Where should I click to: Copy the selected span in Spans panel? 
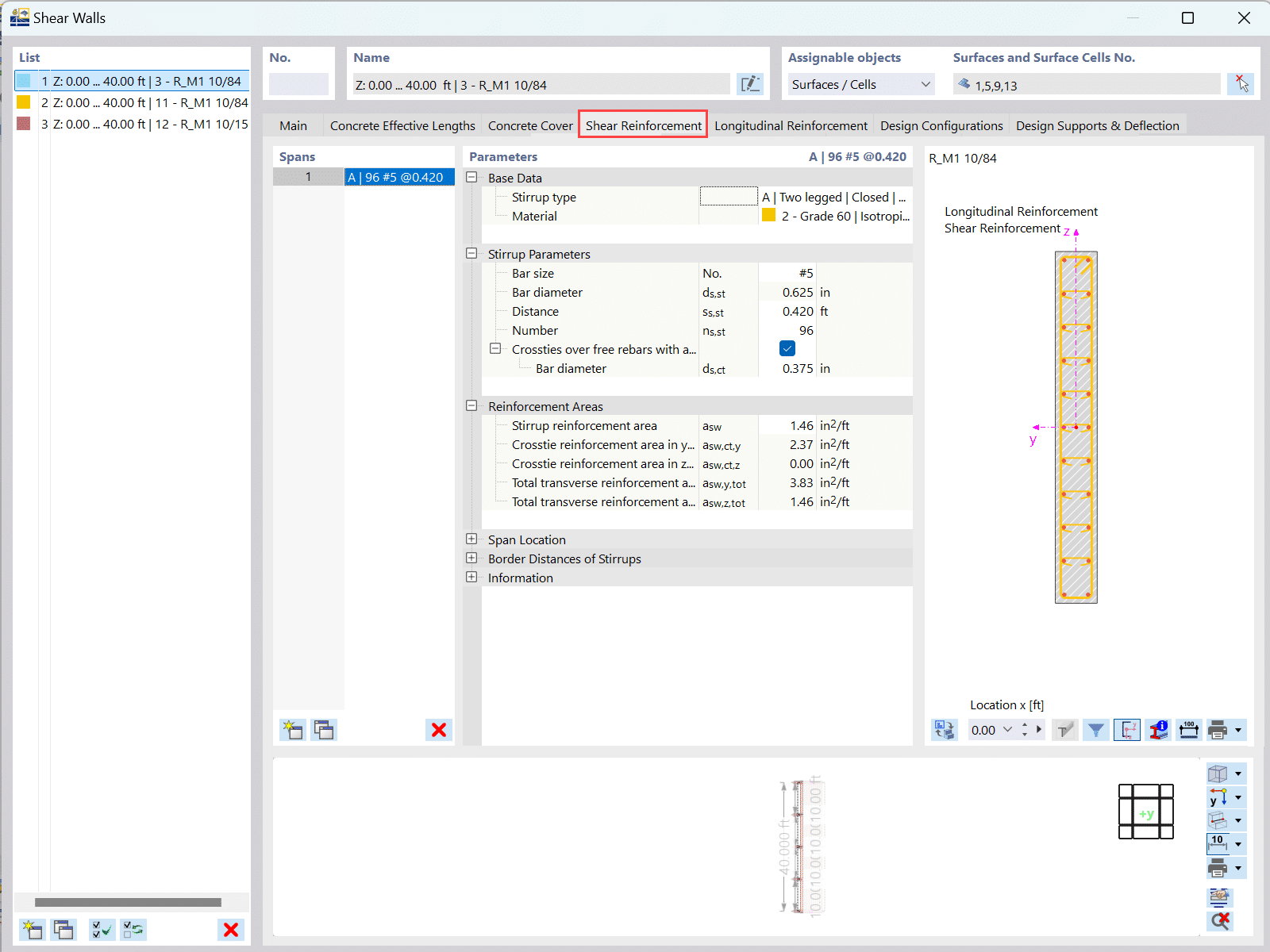tap(324, 730)
